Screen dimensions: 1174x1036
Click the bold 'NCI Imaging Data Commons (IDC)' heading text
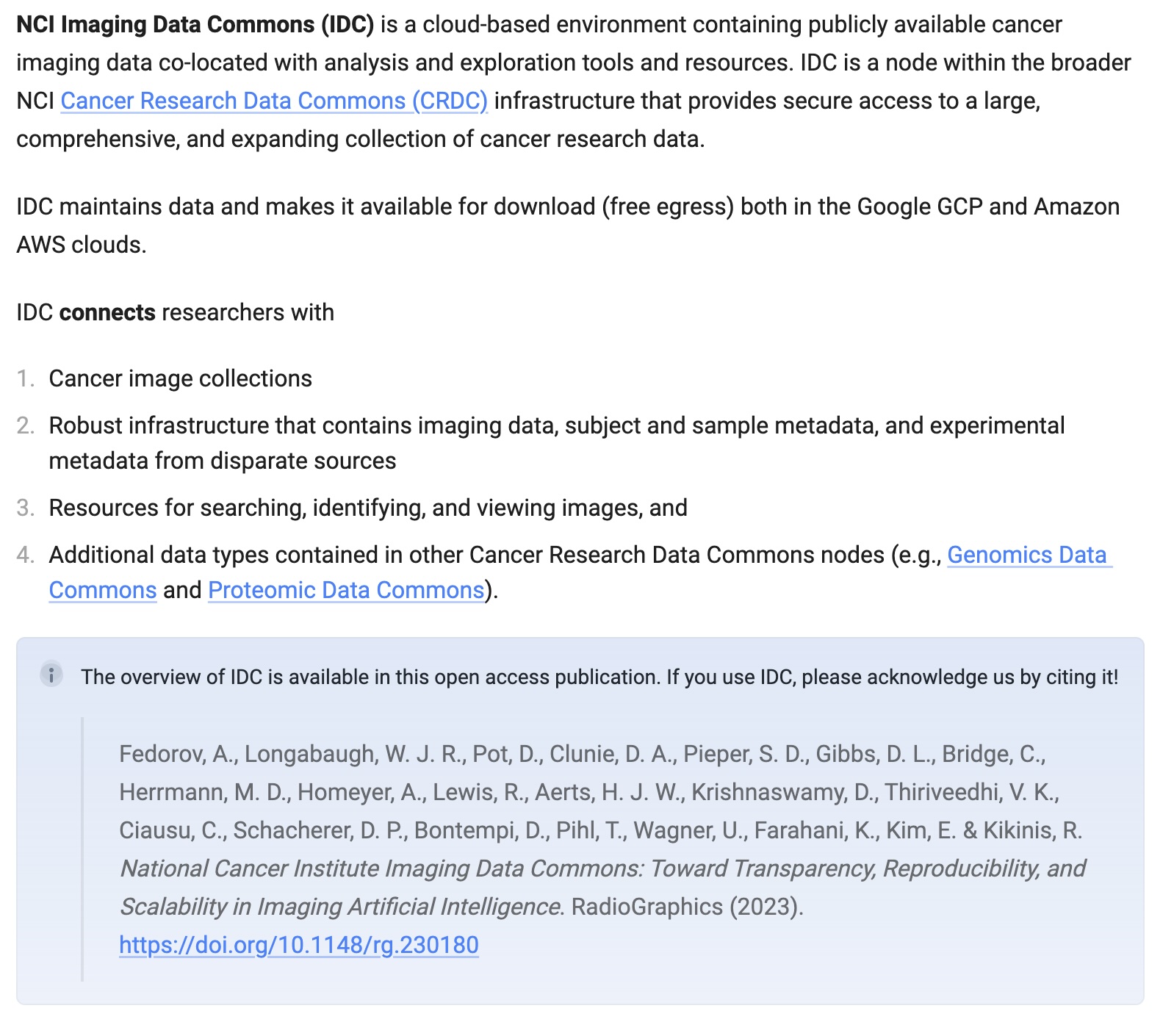tap(195, 24)
